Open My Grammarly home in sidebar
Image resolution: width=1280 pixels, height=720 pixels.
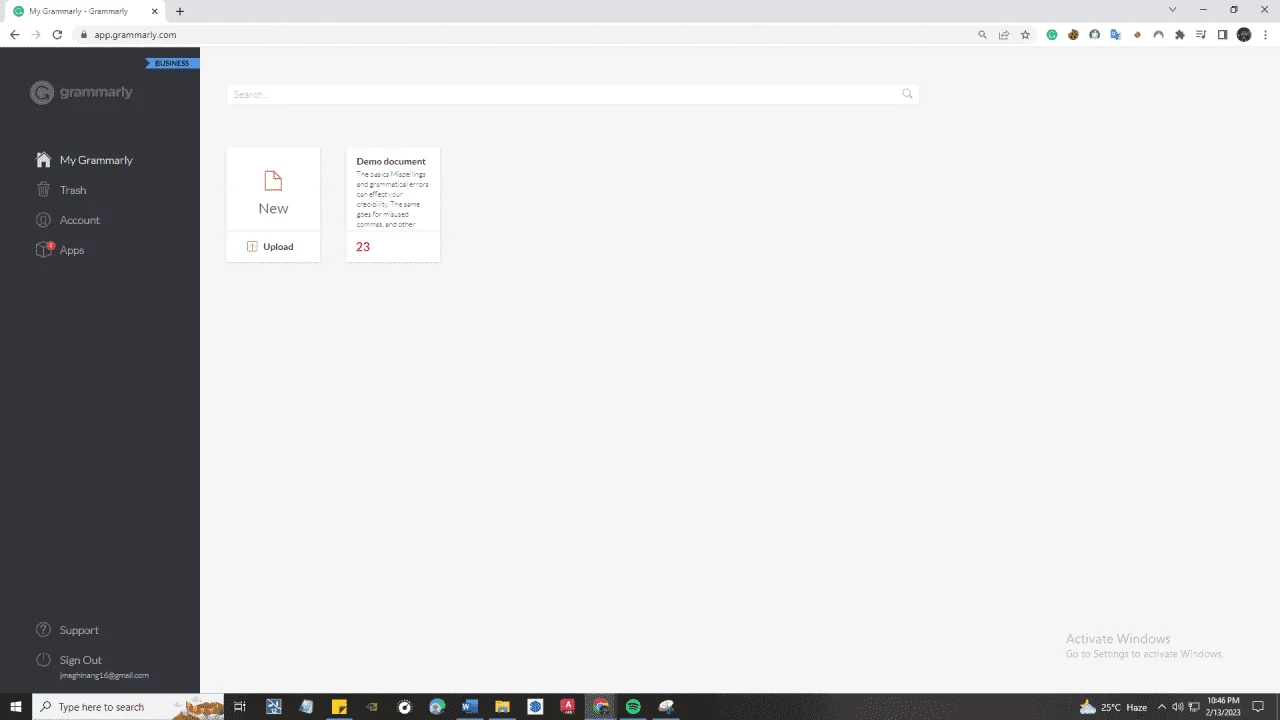click(x=84, y=160)
